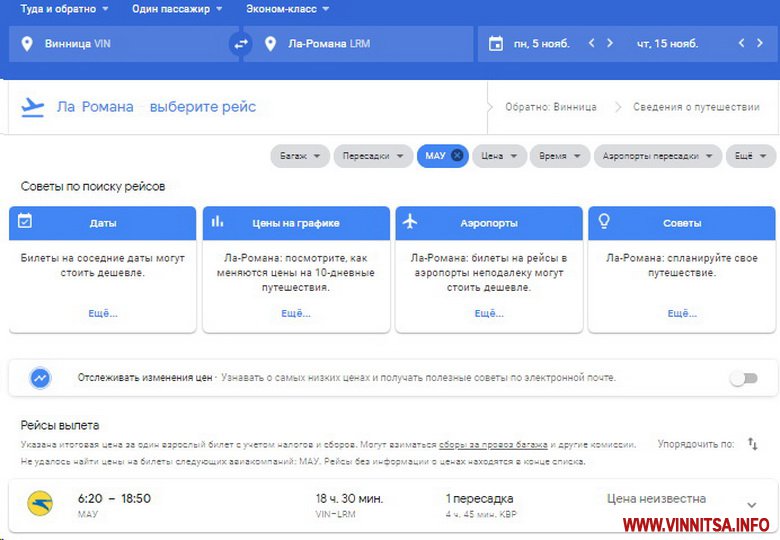Remove the МАУ airline filter chip
The image size is (780, 540).
pyautogui.click(x=457, y=156)
